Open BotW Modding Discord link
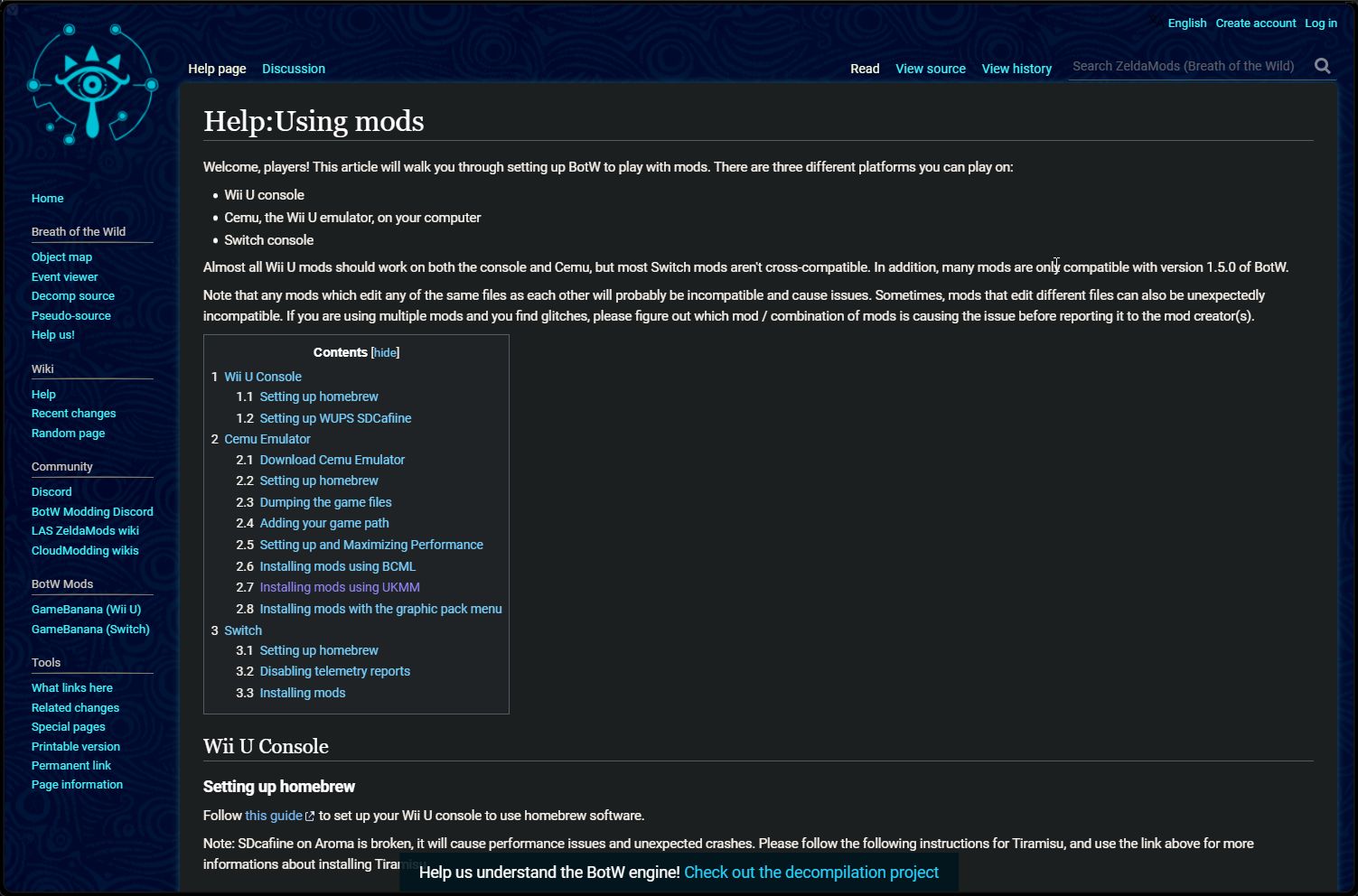This screenshot has height=896, width=1358. click(x=92, y=512)
